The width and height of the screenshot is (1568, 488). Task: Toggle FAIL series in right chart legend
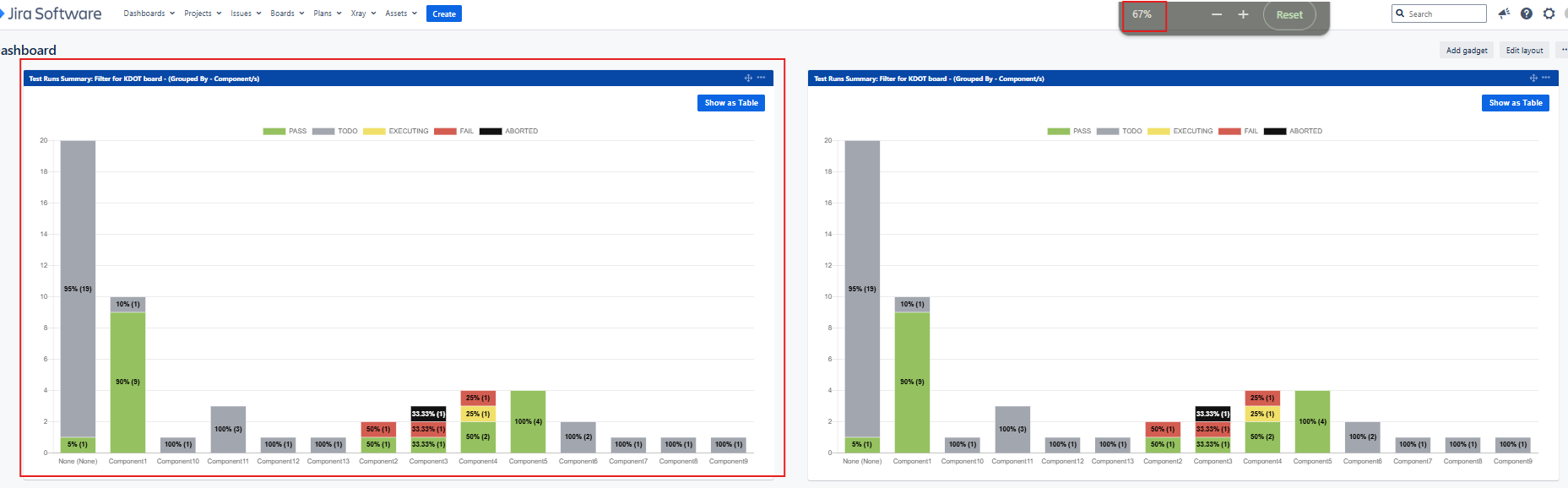[1238, 131]
